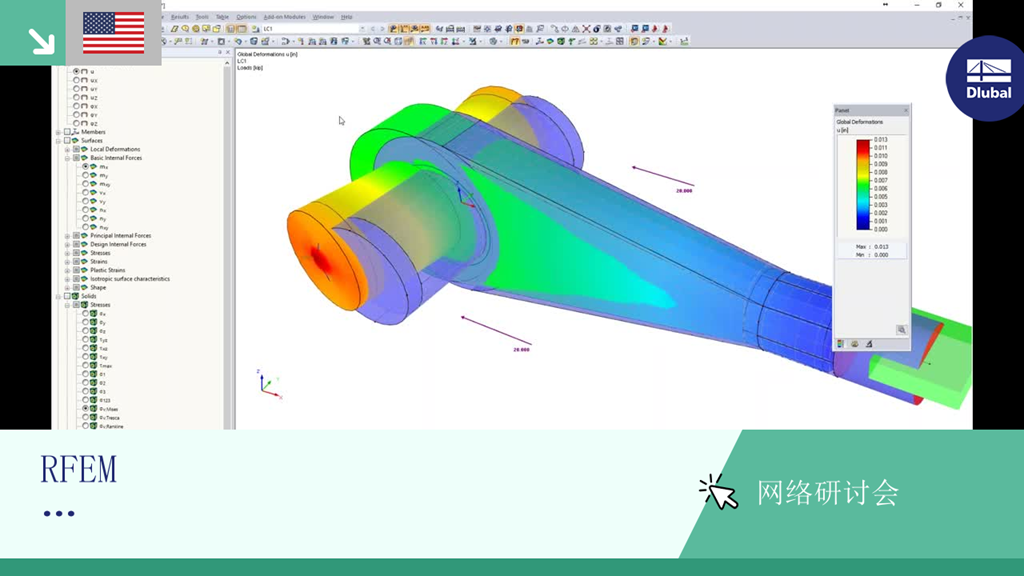Open the Window menu
The image size is (1024, 576).
[323, 17]
